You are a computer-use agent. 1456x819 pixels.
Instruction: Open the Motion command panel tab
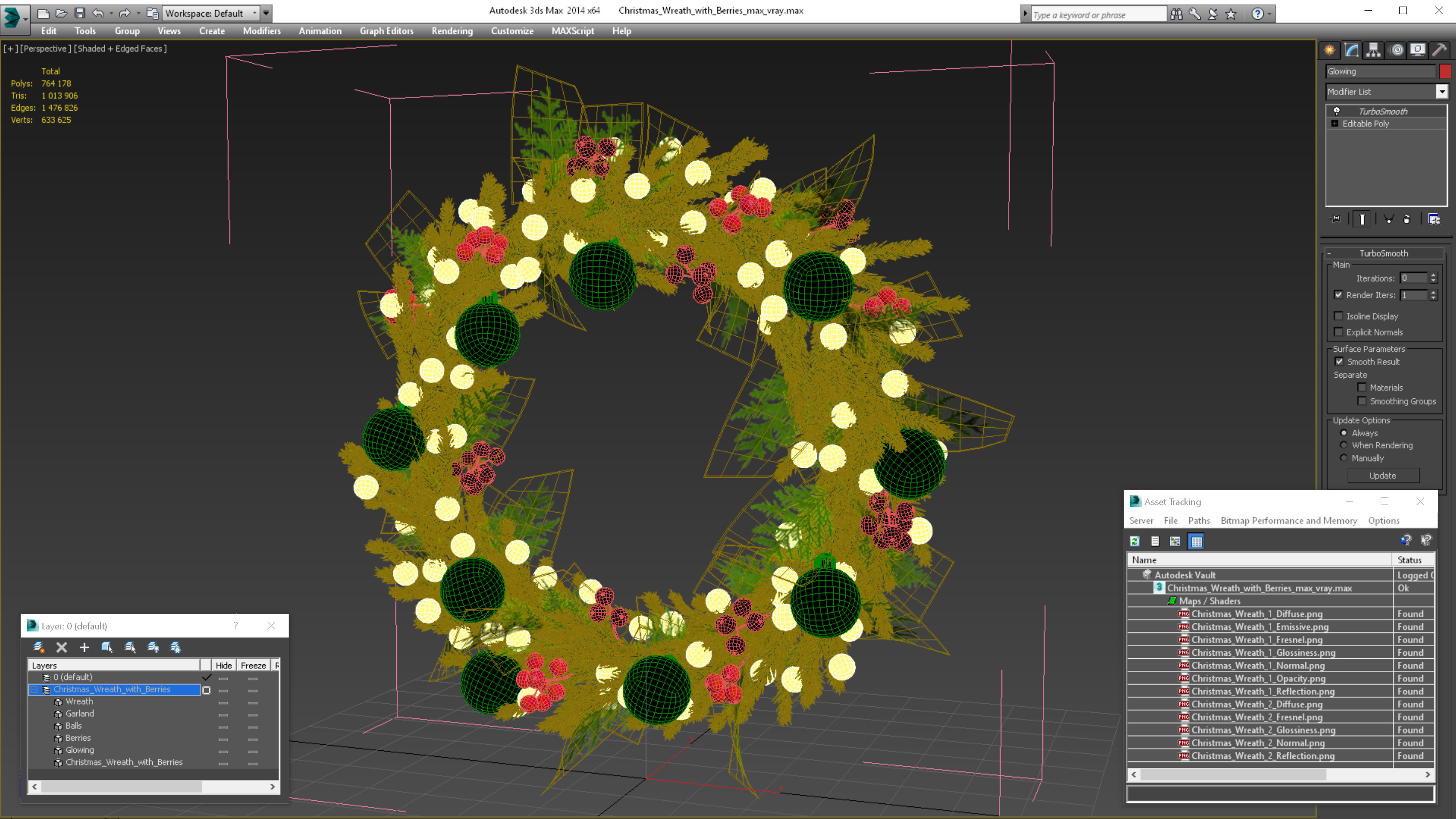point(1396,51)
